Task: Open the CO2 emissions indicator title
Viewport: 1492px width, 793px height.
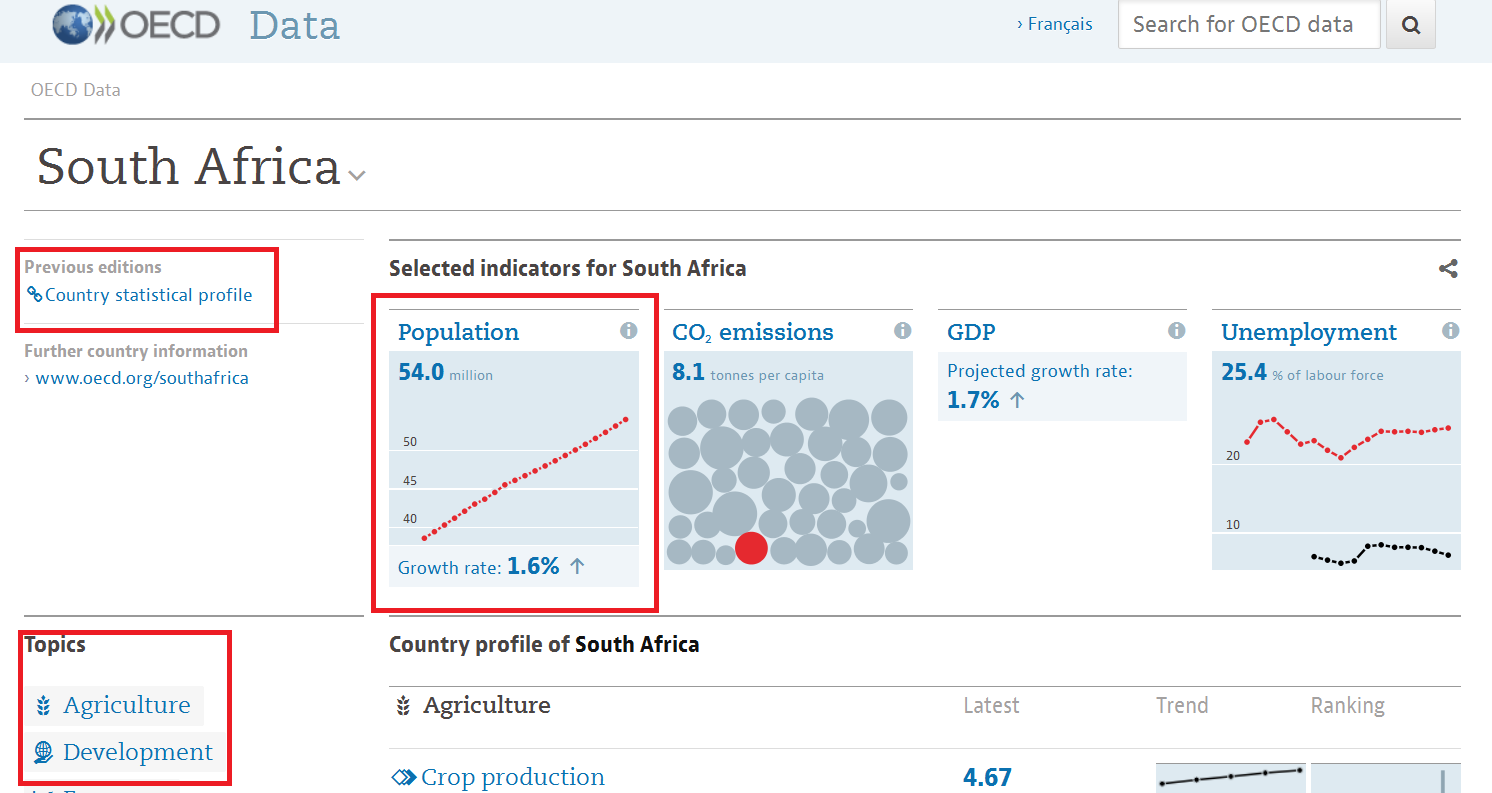Action: (x=753, y=332)
